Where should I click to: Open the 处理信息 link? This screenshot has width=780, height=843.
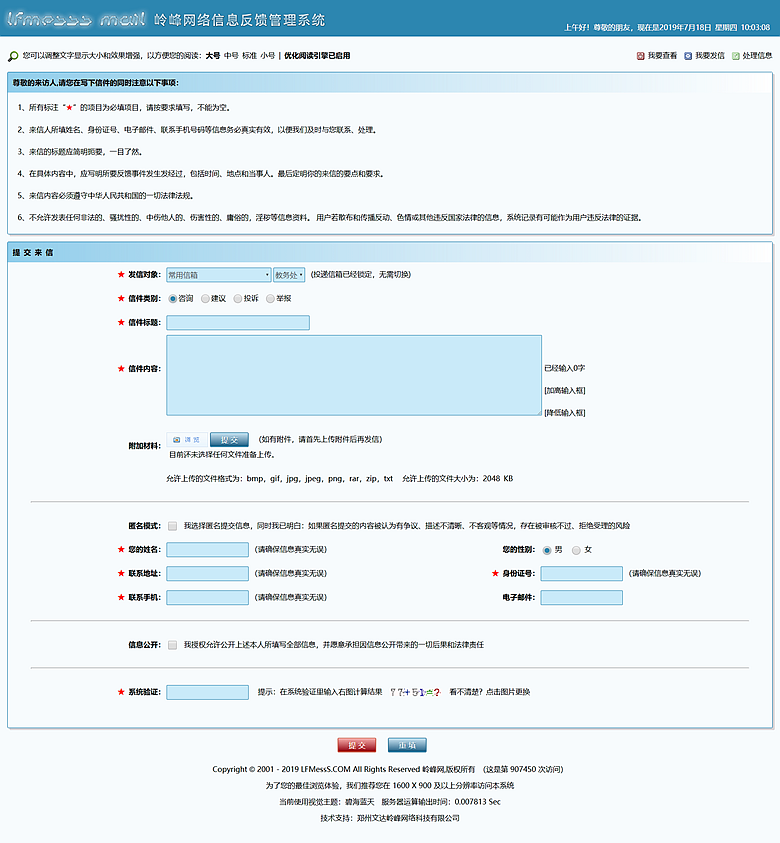(x=757, y=55)
